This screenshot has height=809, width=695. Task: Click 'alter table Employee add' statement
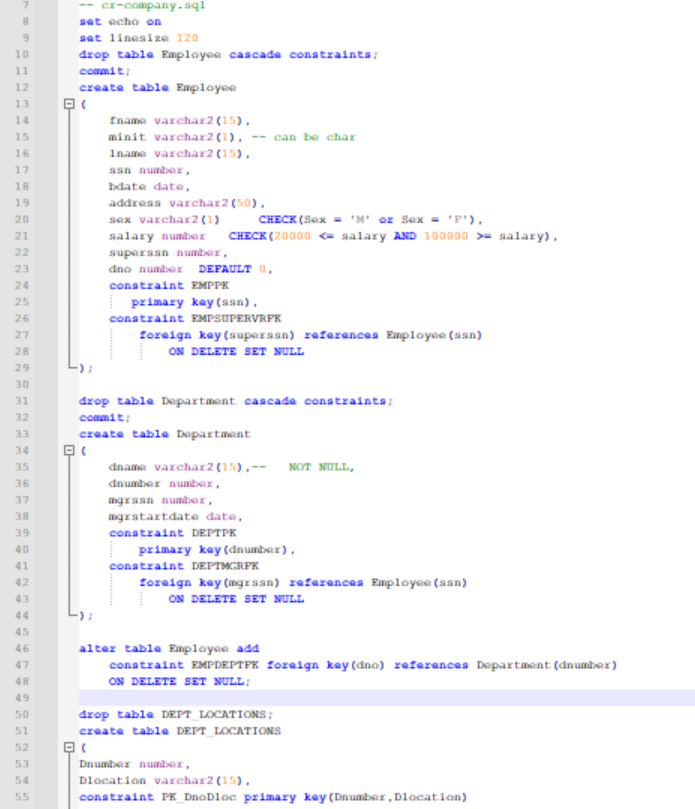(x=169, y=649)
